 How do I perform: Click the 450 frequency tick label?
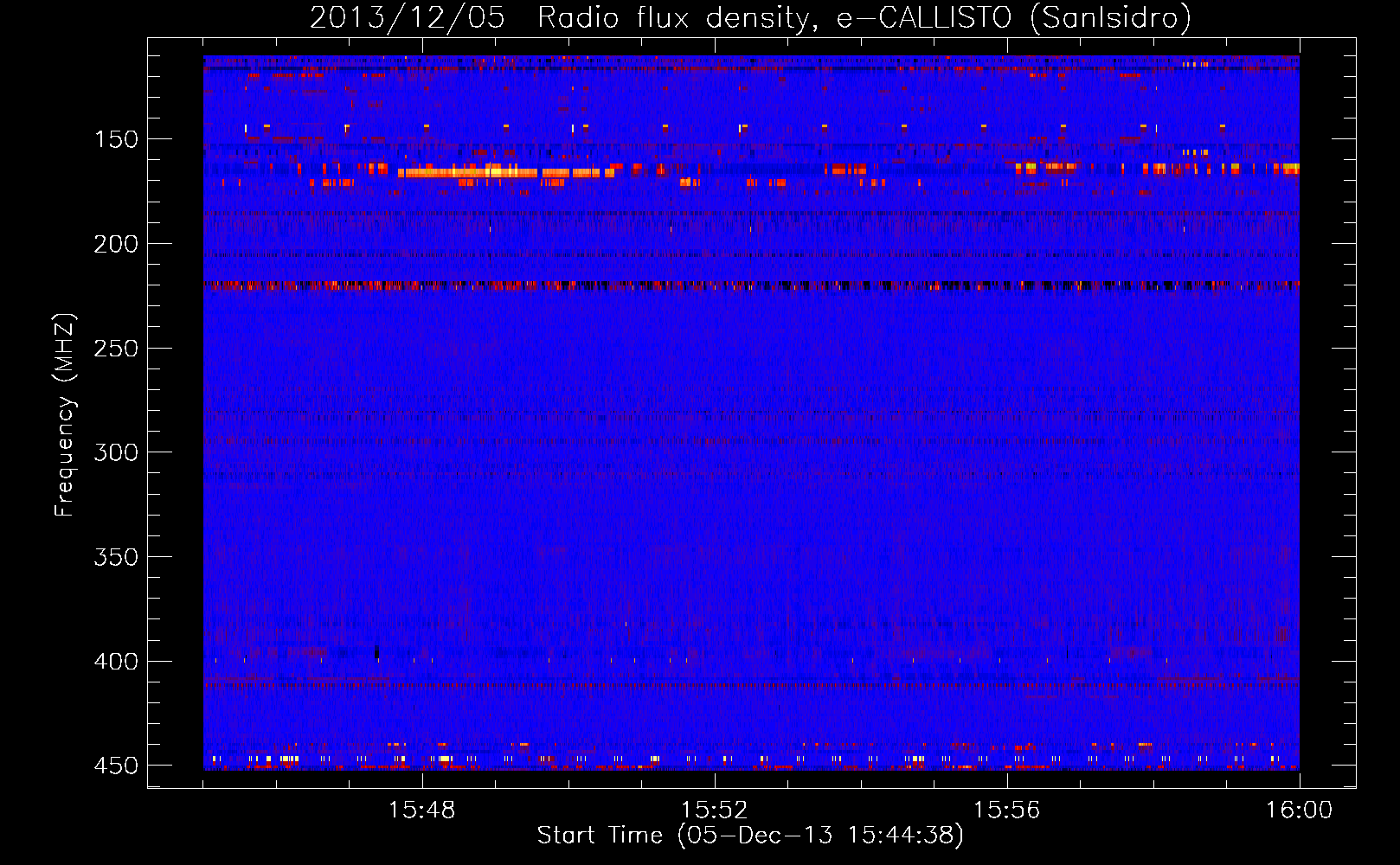point(116,766)
